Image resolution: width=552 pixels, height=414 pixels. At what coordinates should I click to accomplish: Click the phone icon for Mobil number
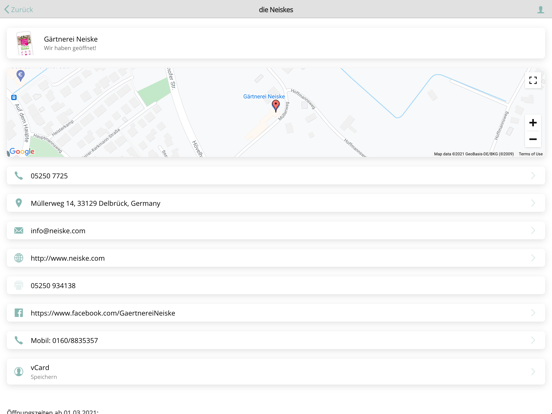pos(19,340)
